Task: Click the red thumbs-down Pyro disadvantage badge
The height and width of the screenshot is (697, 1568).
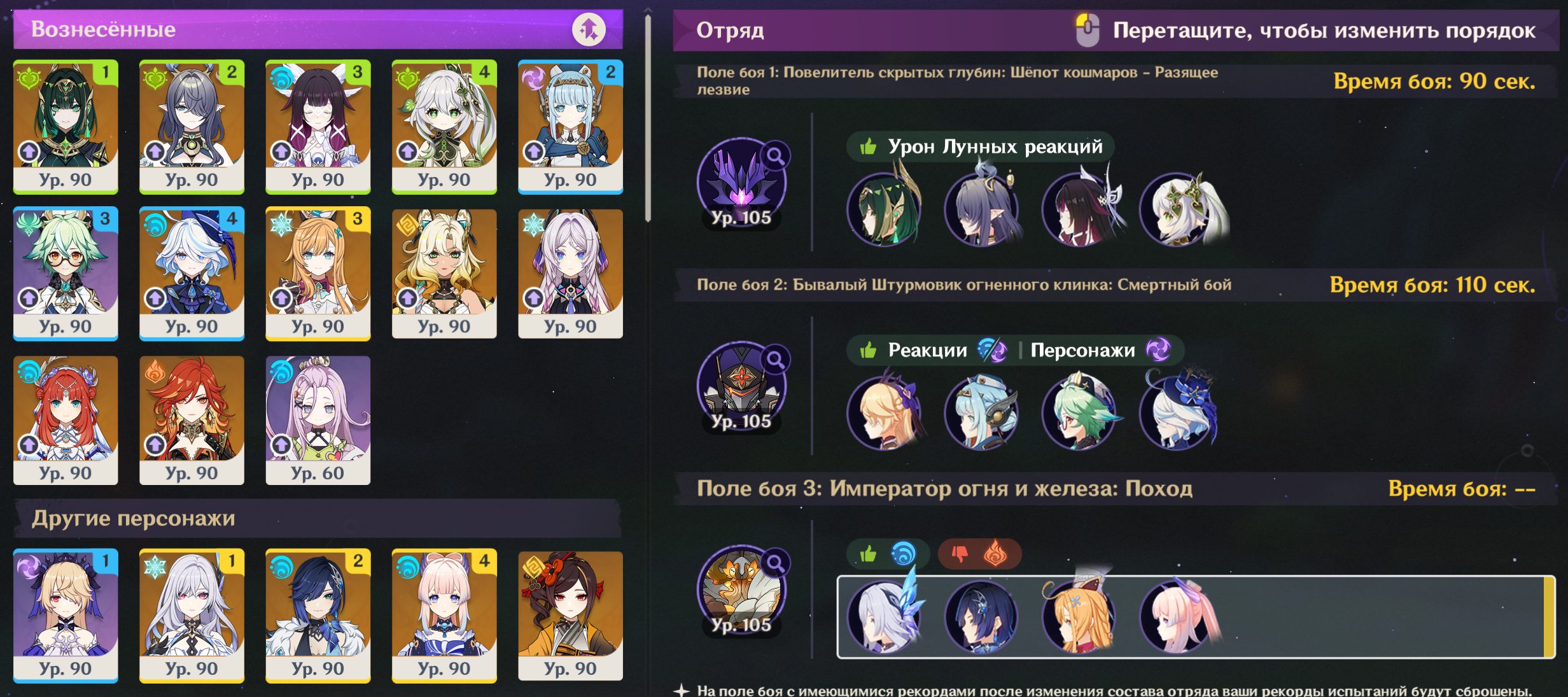Action: [980, 554]
